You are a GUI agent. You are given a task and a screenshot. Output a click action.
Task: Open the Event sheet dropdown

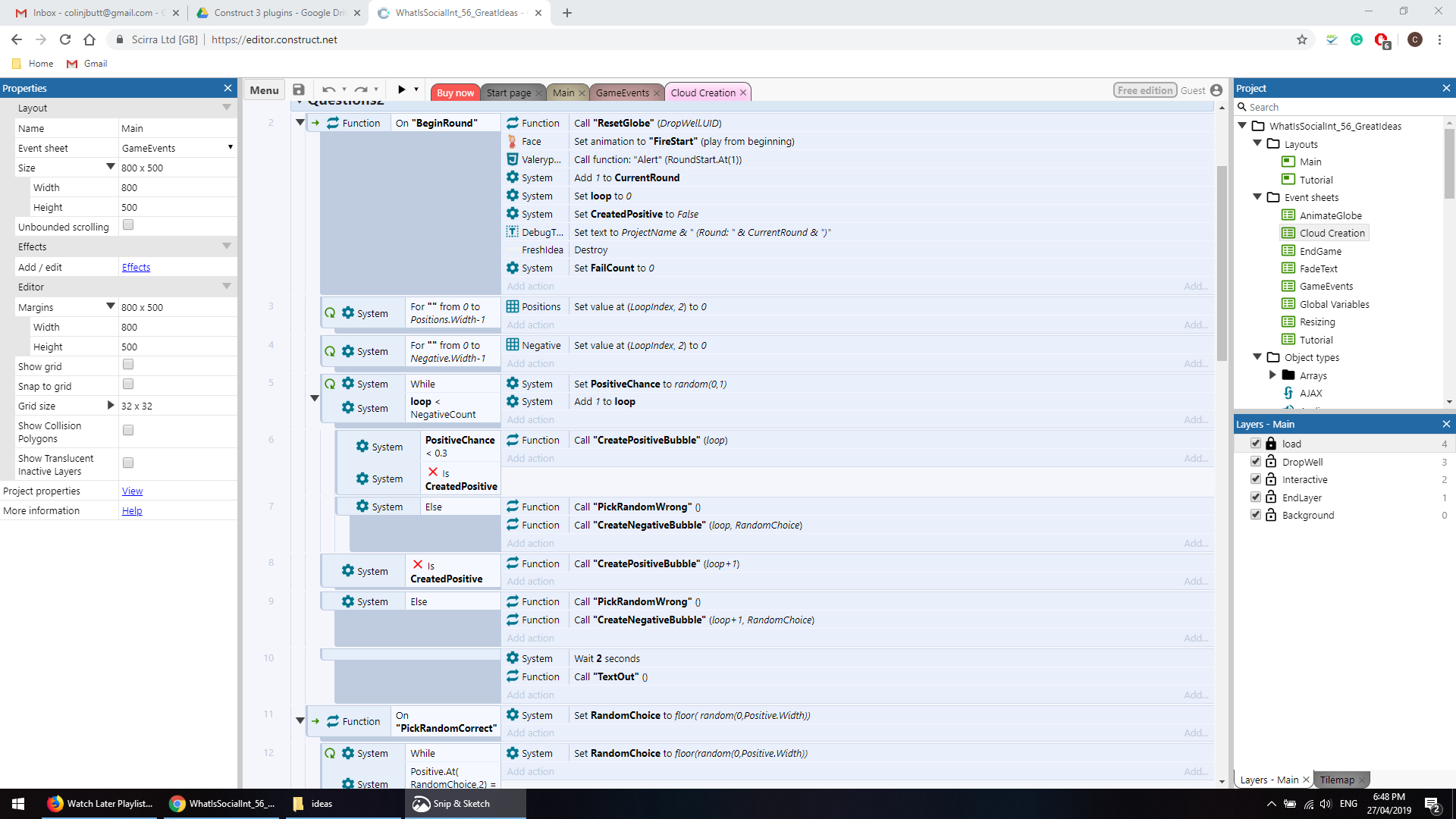click(231, 147)
